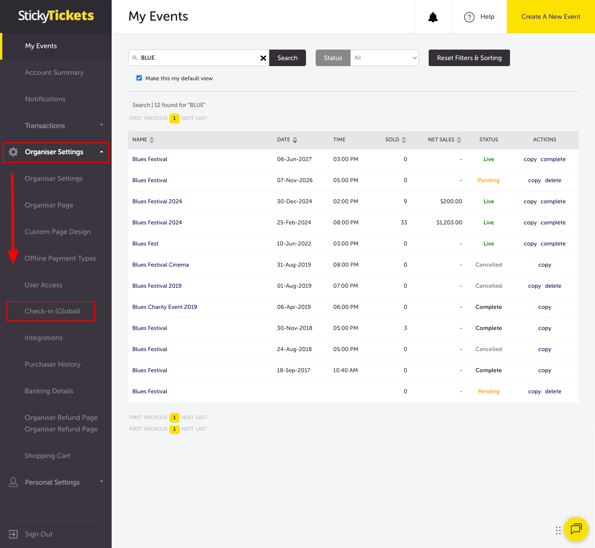Click complete for Blues Festival 06-Jun-2027
Image resolution: width=595 pixels, height=548 pixels.
tap(553, 159)
